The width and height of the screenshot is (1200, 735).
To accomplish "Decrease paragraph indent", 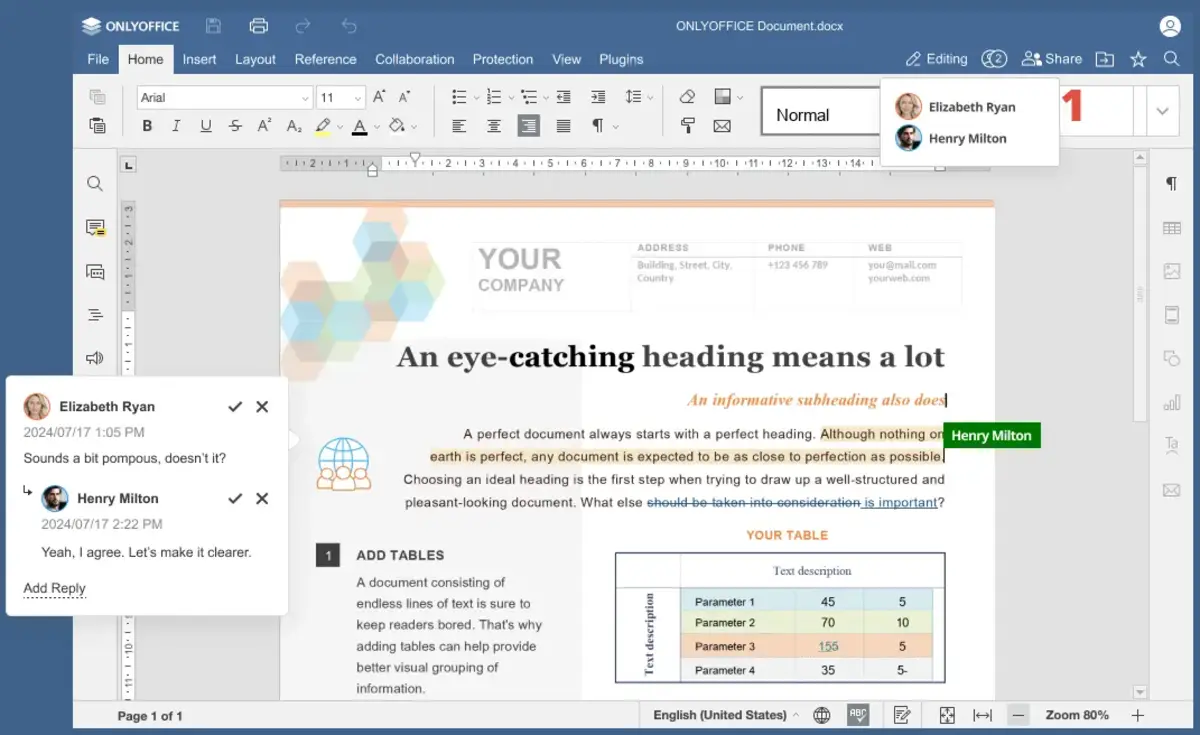I will point(564,97).
